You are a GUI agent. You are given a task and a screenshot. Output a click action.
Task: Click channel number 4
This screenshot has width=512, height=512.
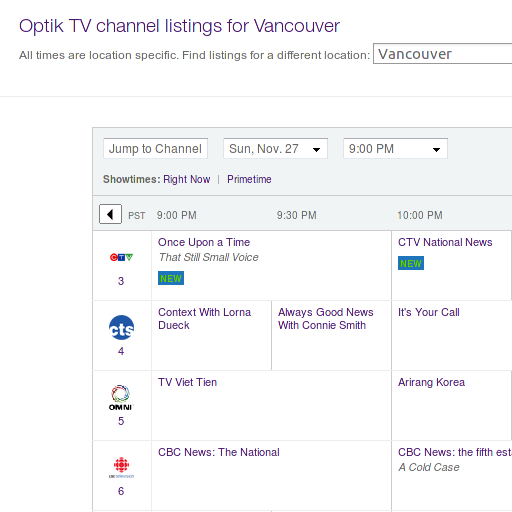(121, 351)
